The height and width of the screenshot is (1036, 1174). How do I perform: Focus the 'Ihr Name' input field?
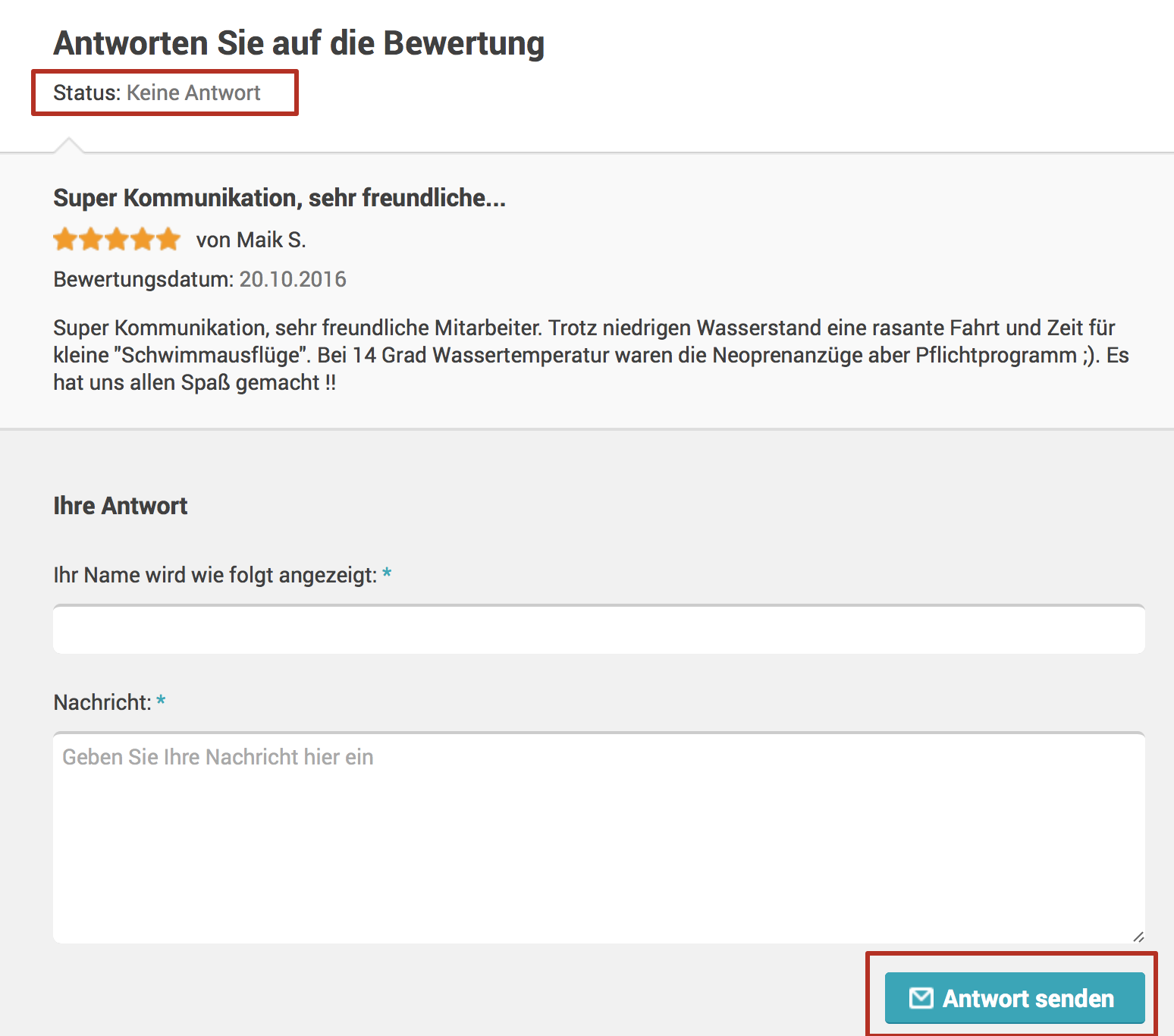coord(599,629)
